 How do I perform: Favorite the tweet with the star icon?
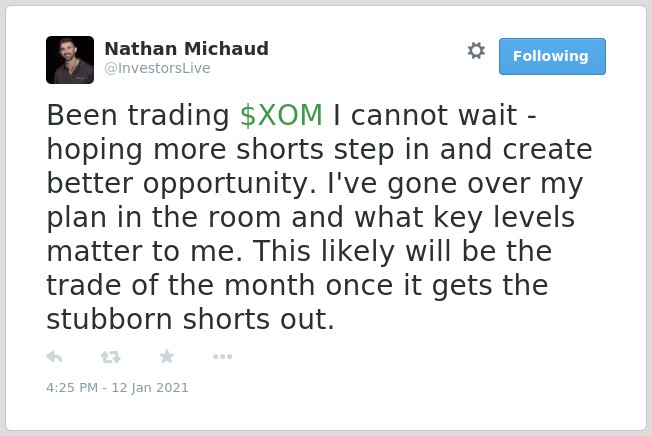pyautogui.click(x=167, y=356)
